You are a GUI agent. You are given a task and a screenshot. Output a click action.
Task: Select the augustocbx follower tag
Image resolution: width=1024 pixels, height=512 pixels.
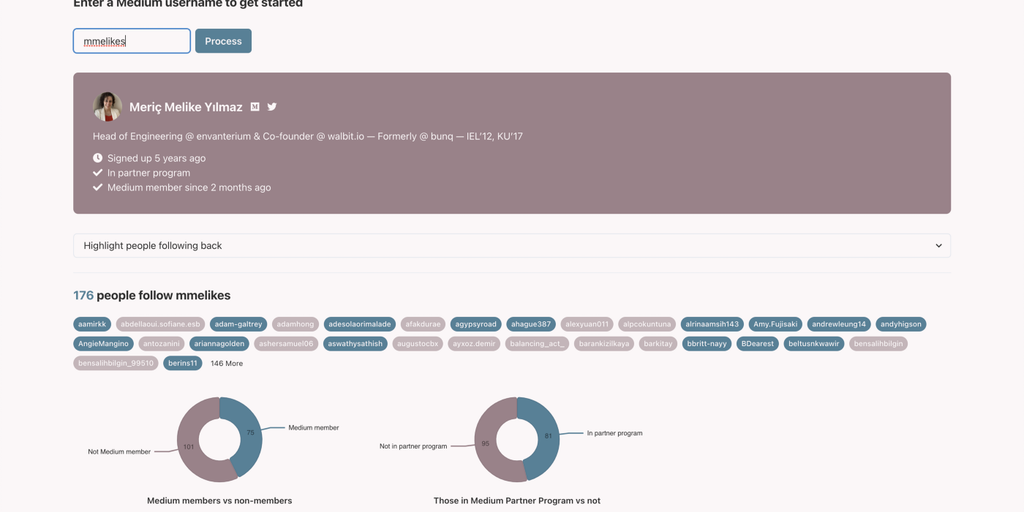click(418, 344)
